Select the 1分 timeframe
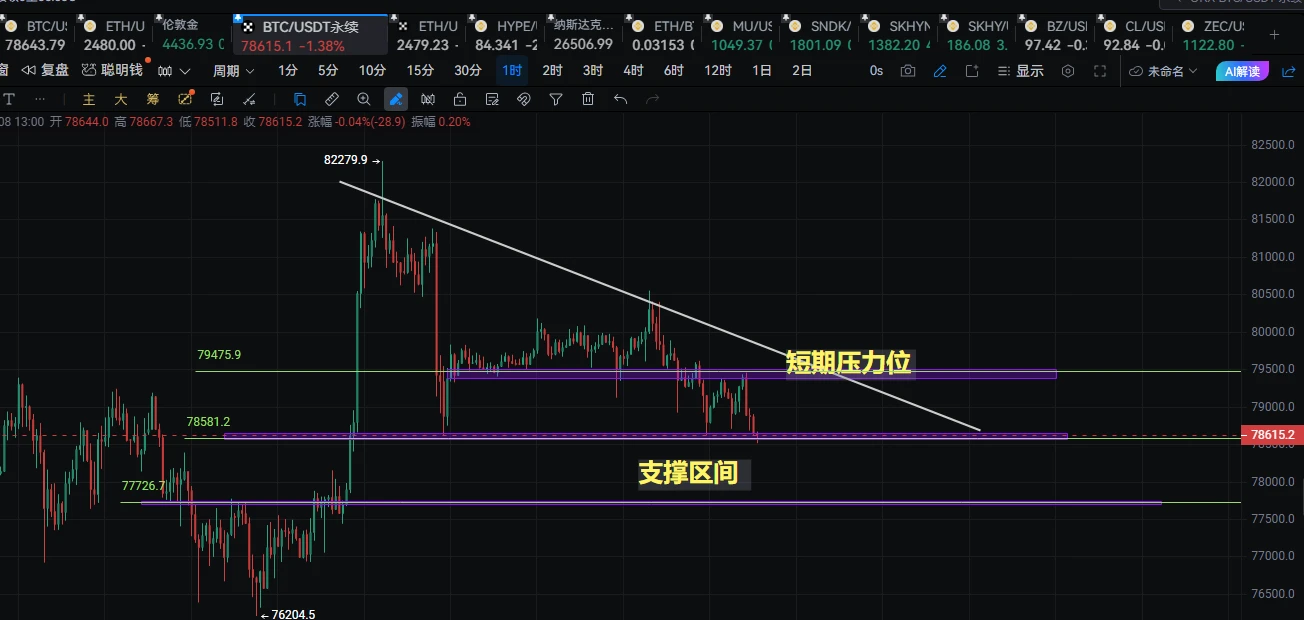The width and height of the screenshot is (1304, 620). [288, 71]
